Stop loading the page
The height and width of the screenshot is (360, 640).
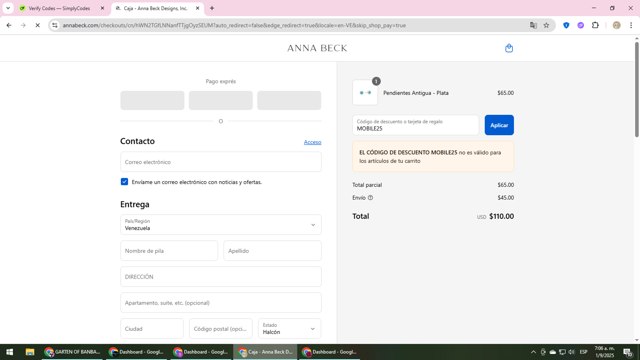coord(37,25)
